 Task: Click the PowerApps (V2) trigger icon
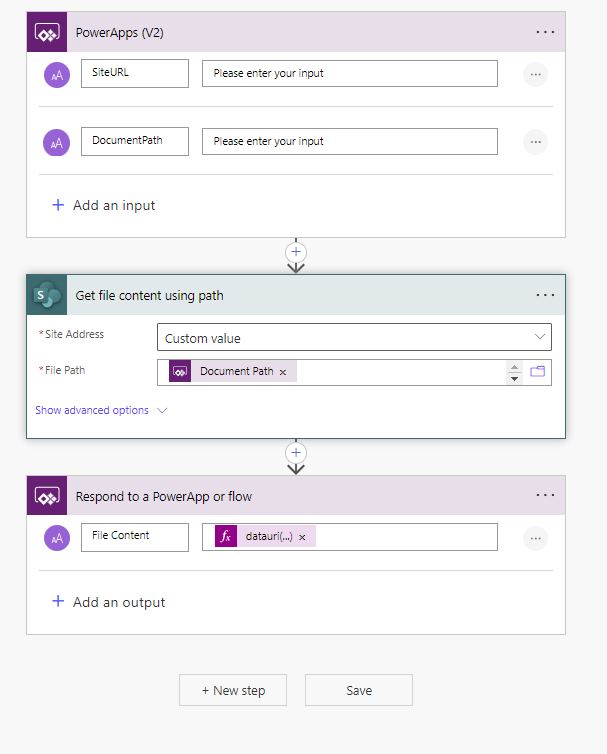click(47, 32)
